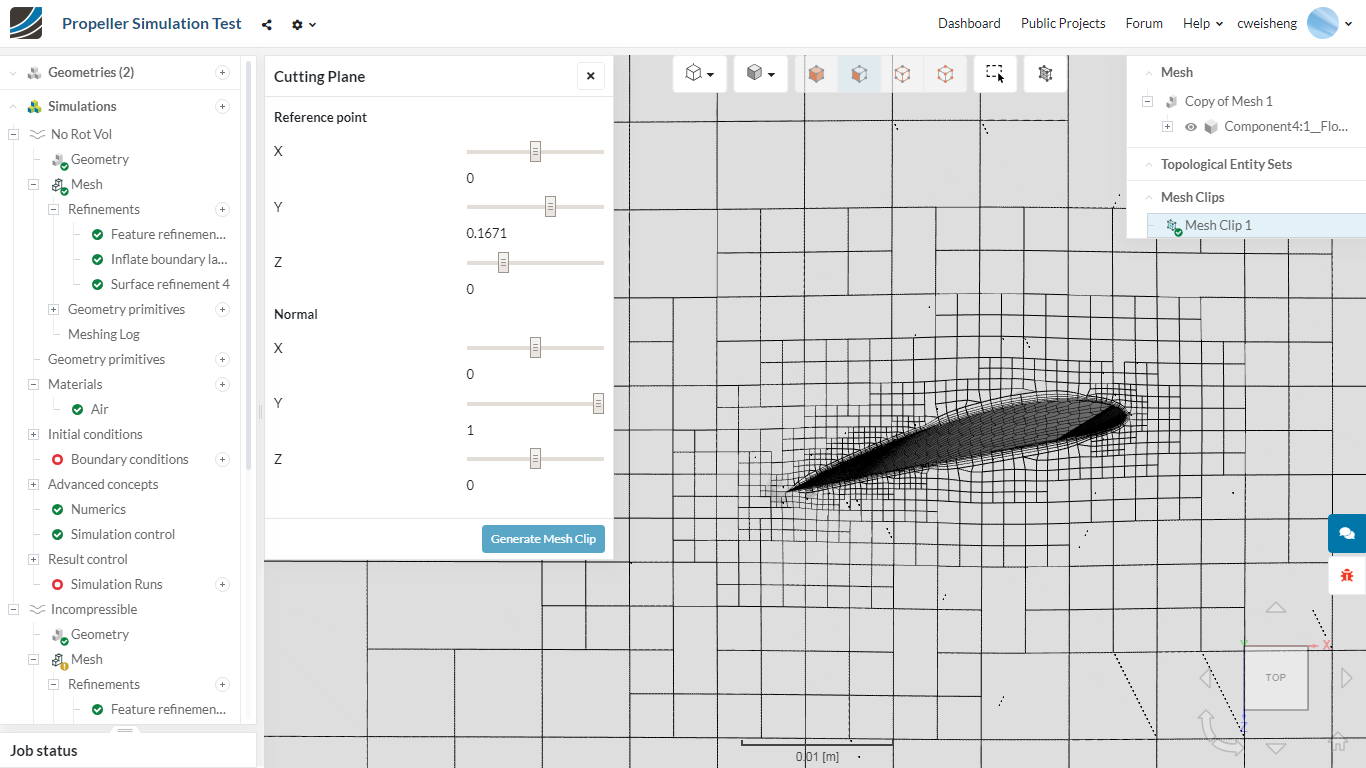Image resolution: width=1366 pixels, height=768 pixels.
Task: Collapse the Copy of Mesh 1 node
Action: 1147,101
